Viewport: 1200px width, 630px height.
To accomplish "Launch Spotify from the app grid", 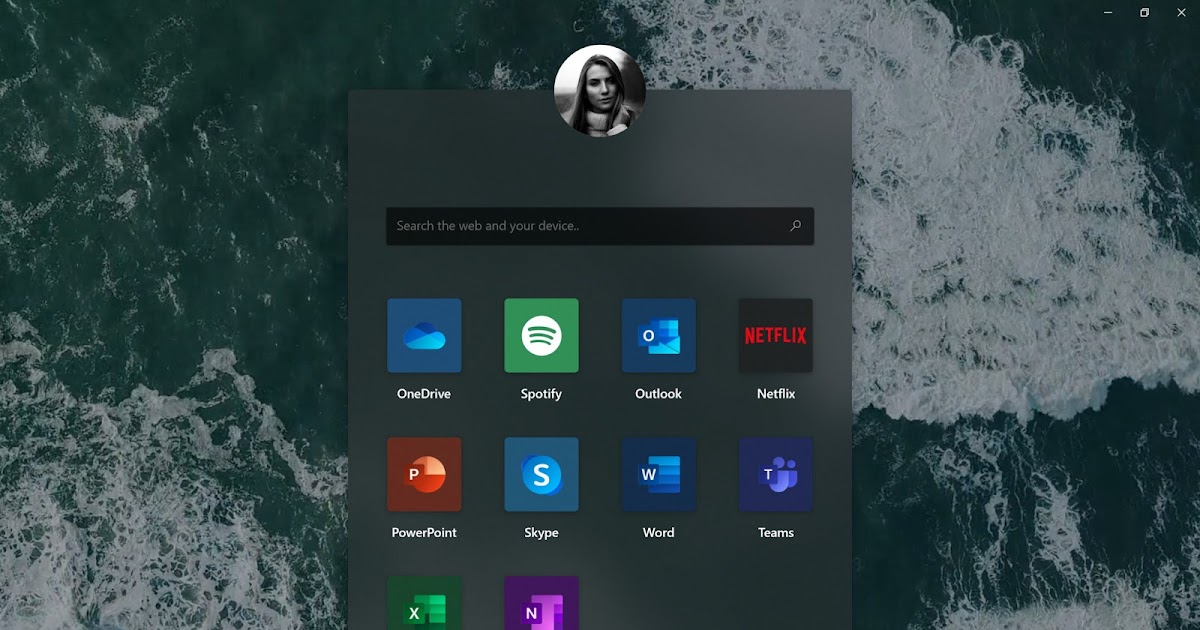I will (541, 335).
